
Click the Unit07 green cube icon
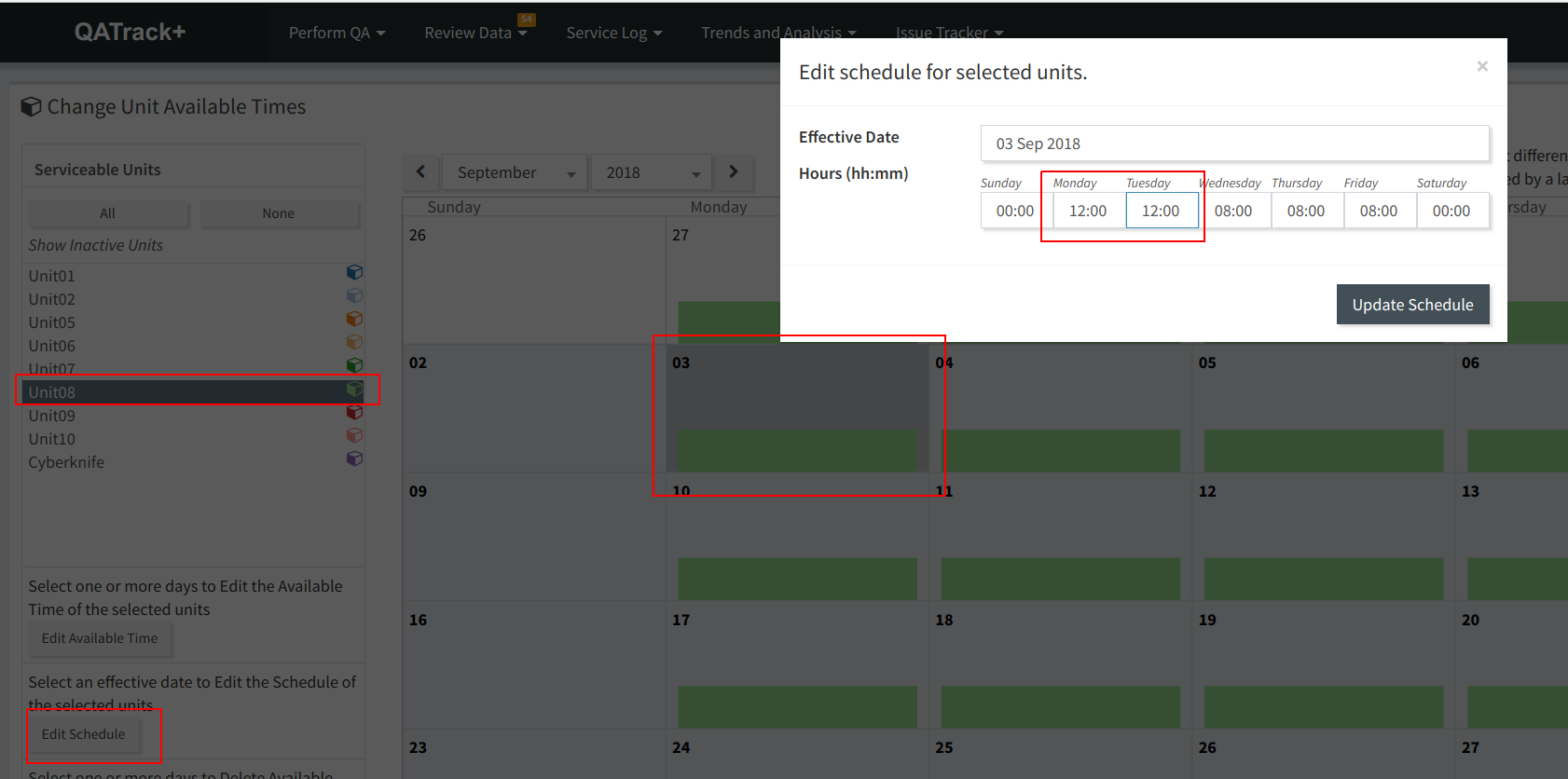coord(354,365)
